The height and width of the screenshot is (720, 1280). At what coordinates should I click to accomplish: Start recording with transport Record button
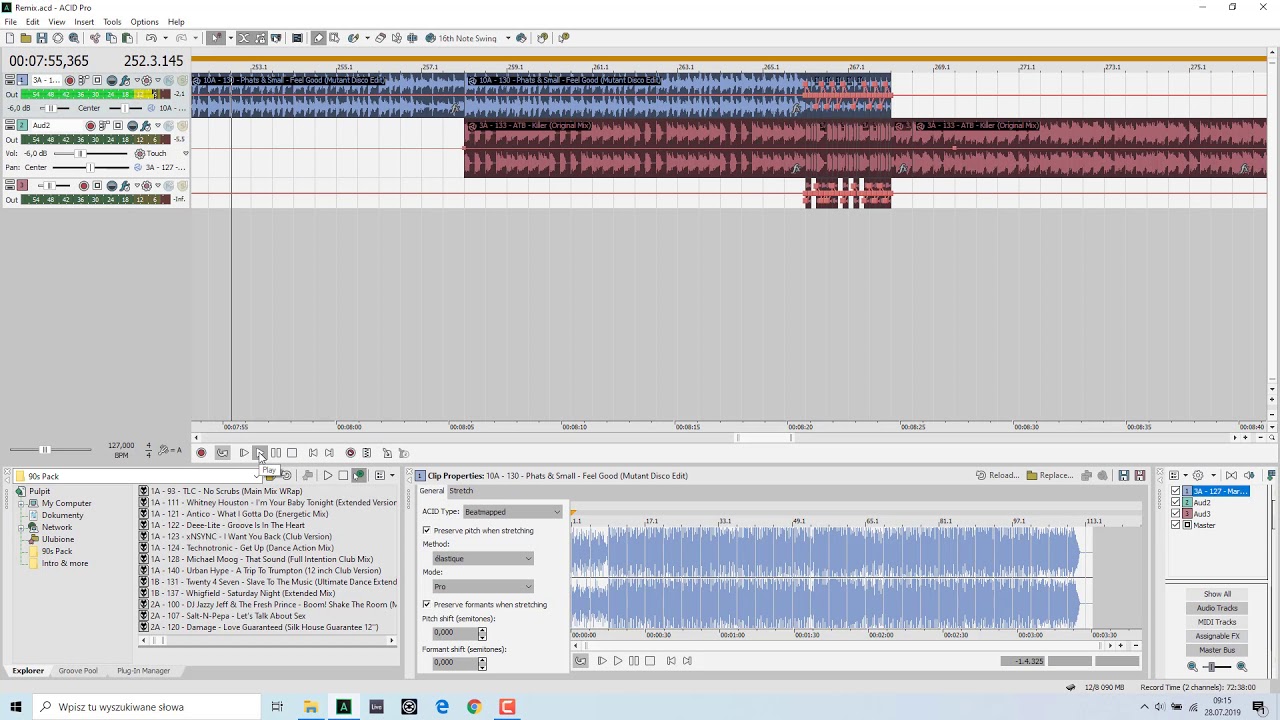tap(201, 453)
